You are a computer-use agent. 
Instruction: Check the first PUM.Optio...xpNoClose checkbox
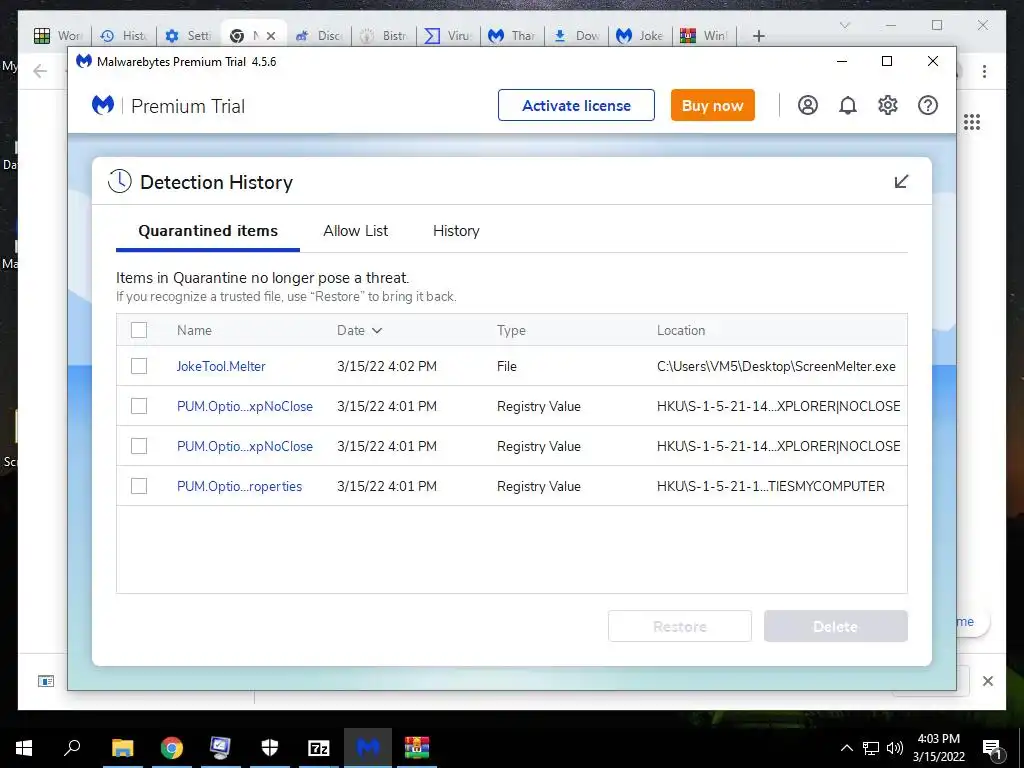click(x=138, y=406)
